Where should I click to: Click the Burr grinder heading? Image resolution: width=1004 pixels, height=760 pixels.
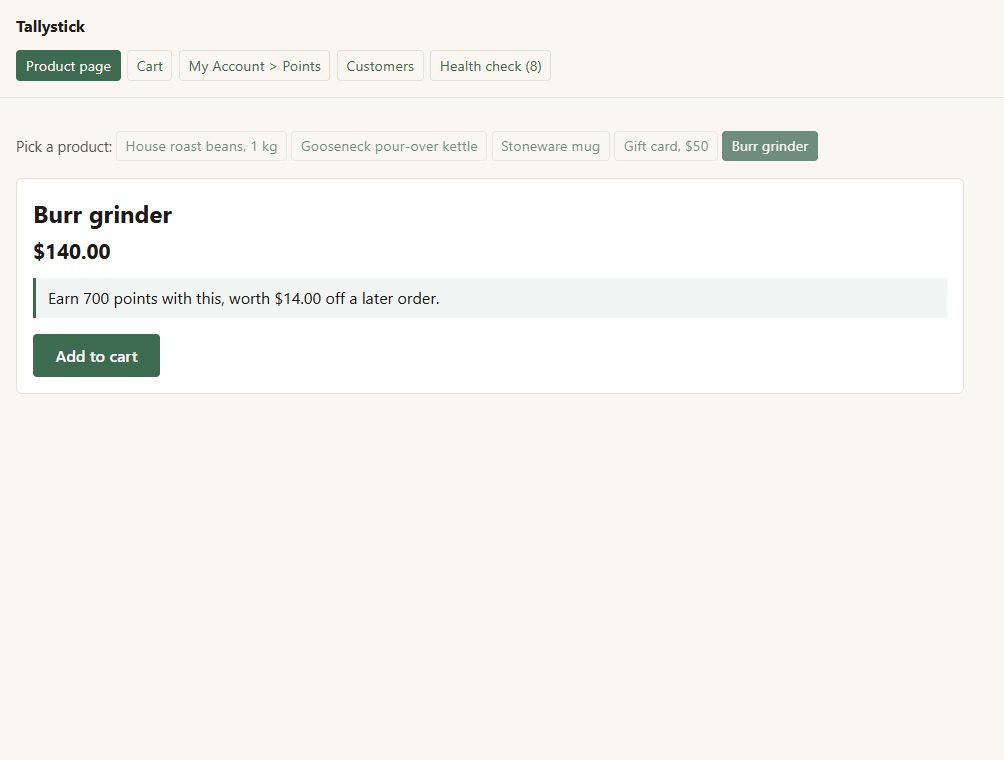102,215
